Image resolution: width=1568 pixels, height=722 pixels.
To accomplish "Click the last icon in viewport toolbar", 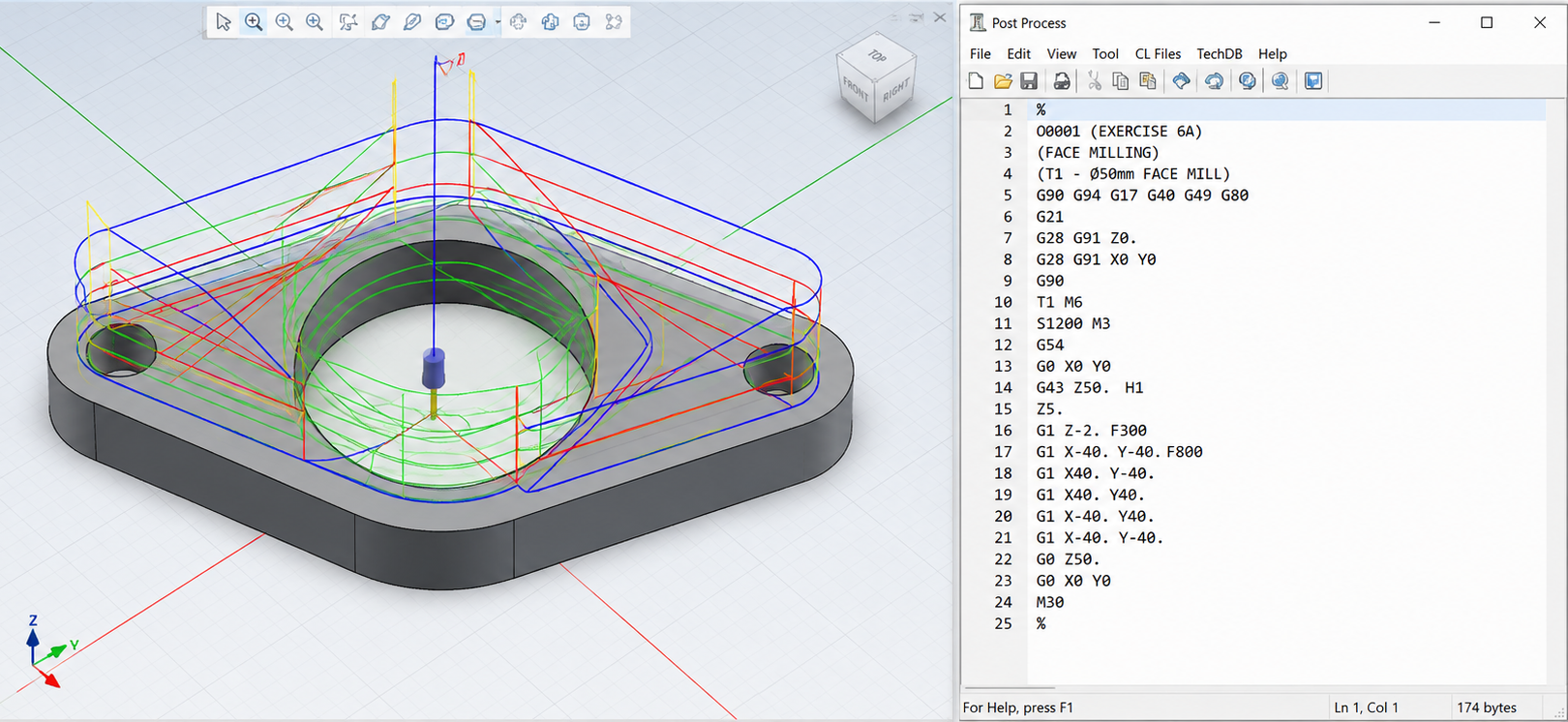I will coord(614,21).
